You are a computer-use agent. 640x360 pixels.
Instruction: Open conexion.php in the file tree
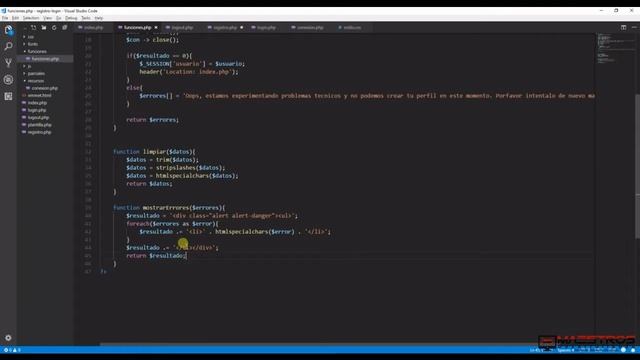[44, 88]
